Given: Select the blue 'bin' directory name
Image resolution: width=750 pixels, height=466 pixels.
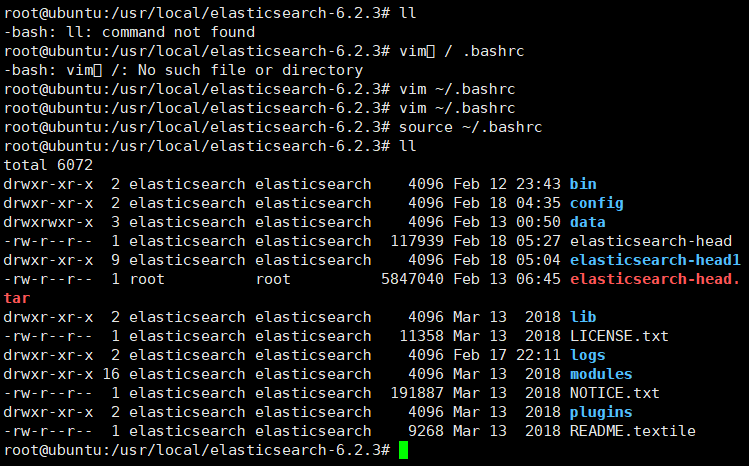Looking at the screenshot, I should (583, 184).
